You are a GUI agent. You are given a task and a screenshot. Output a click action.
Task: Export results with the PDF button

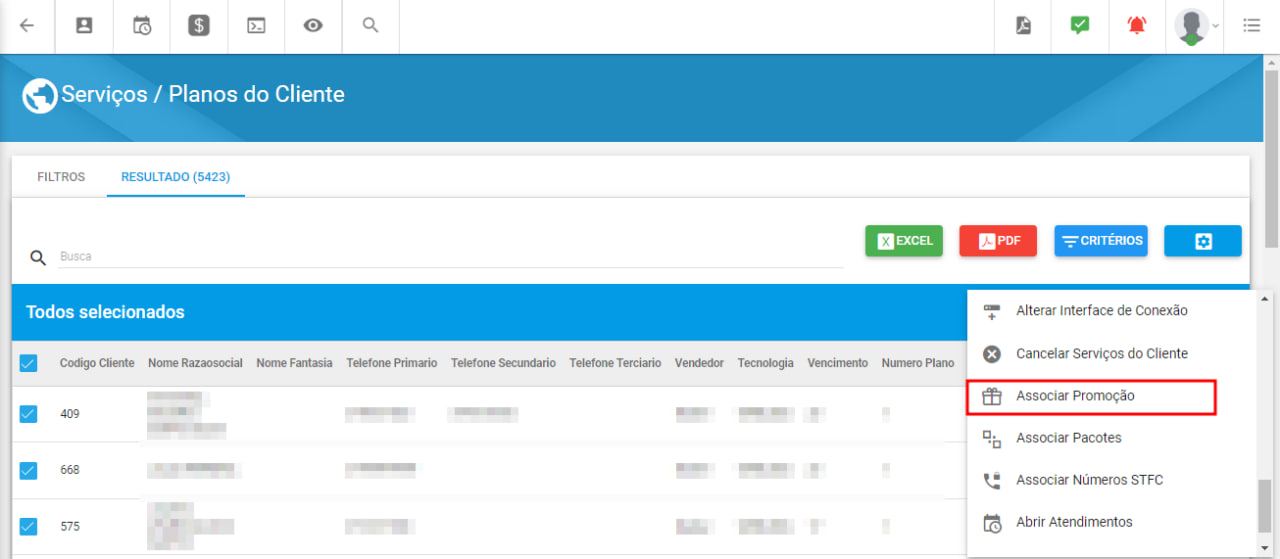coord(998,241)
